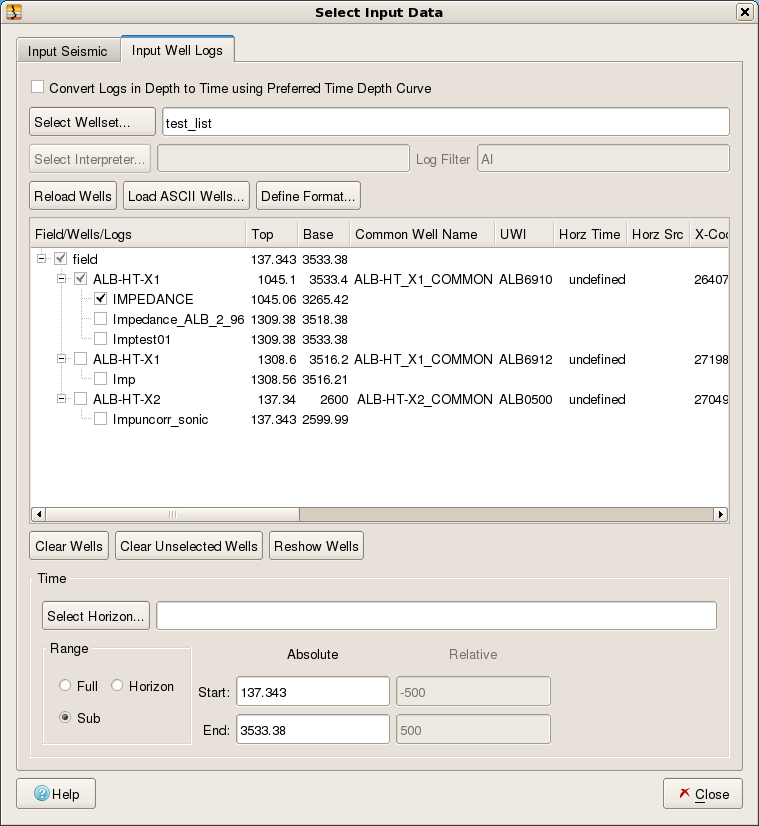Open the Define Format dialog
Image resolution: width=759 pixels, height=826 pixels.
(x=308, y=196)
